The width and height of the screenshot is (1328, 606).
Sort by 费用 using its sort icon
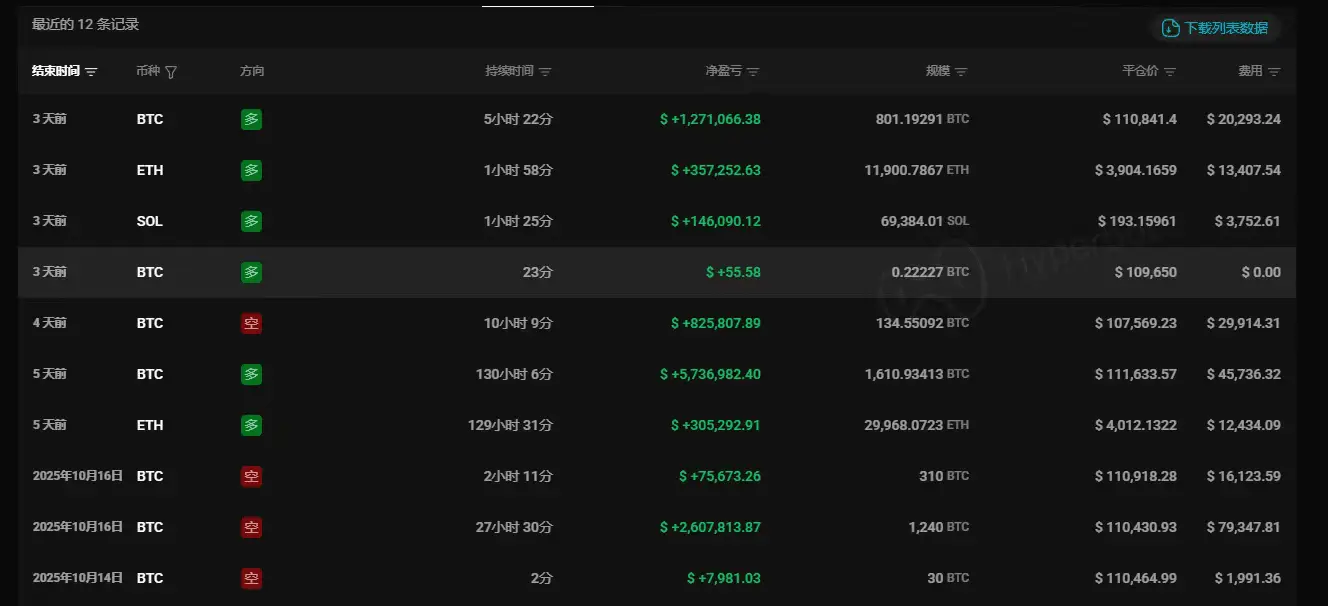click(1274, 72)
